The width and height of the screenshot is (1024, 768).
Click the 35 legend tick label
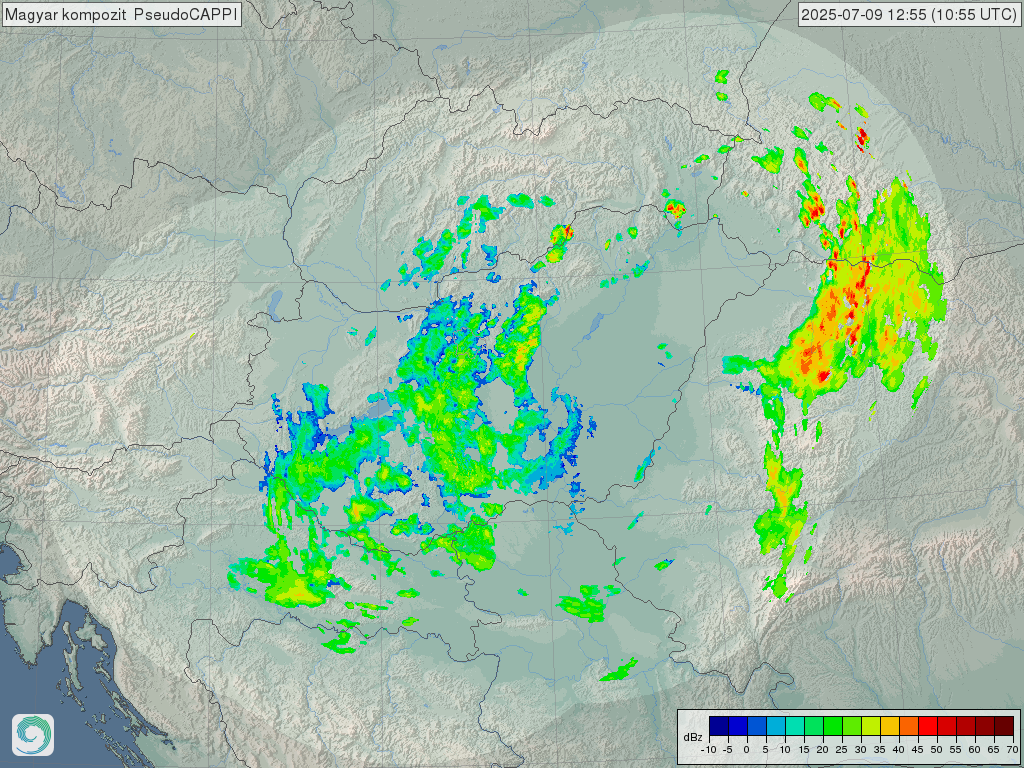(x=880, y=750)
